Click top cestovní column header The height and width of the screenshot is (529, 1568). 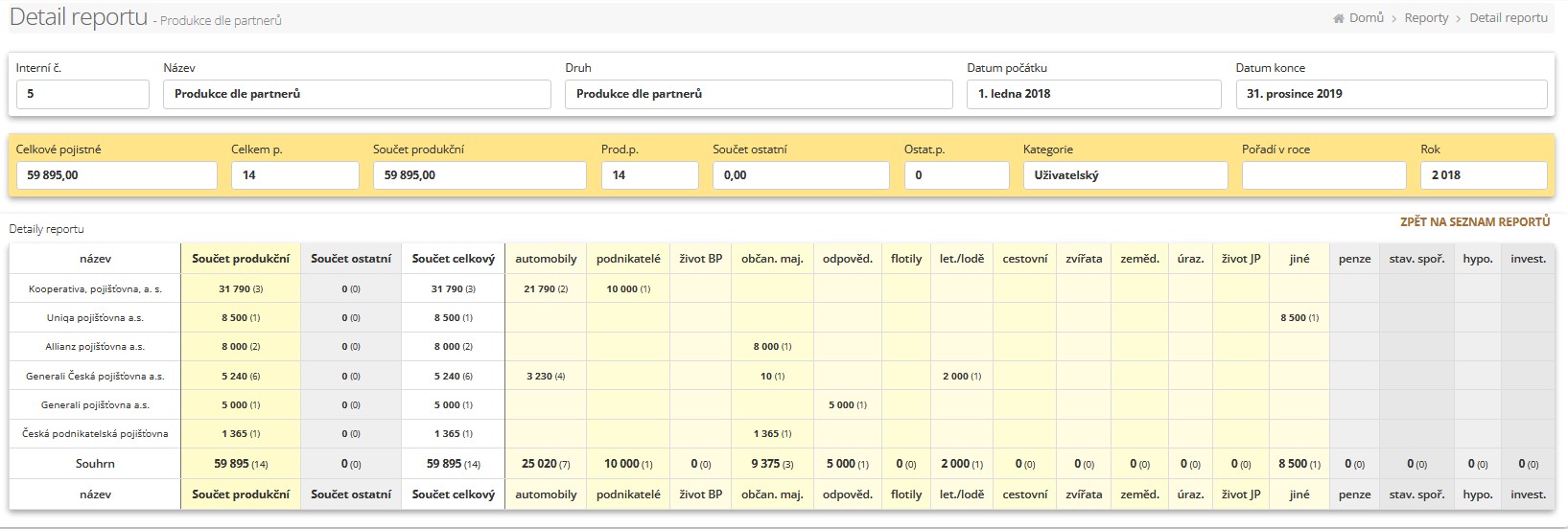[1025, 259]
